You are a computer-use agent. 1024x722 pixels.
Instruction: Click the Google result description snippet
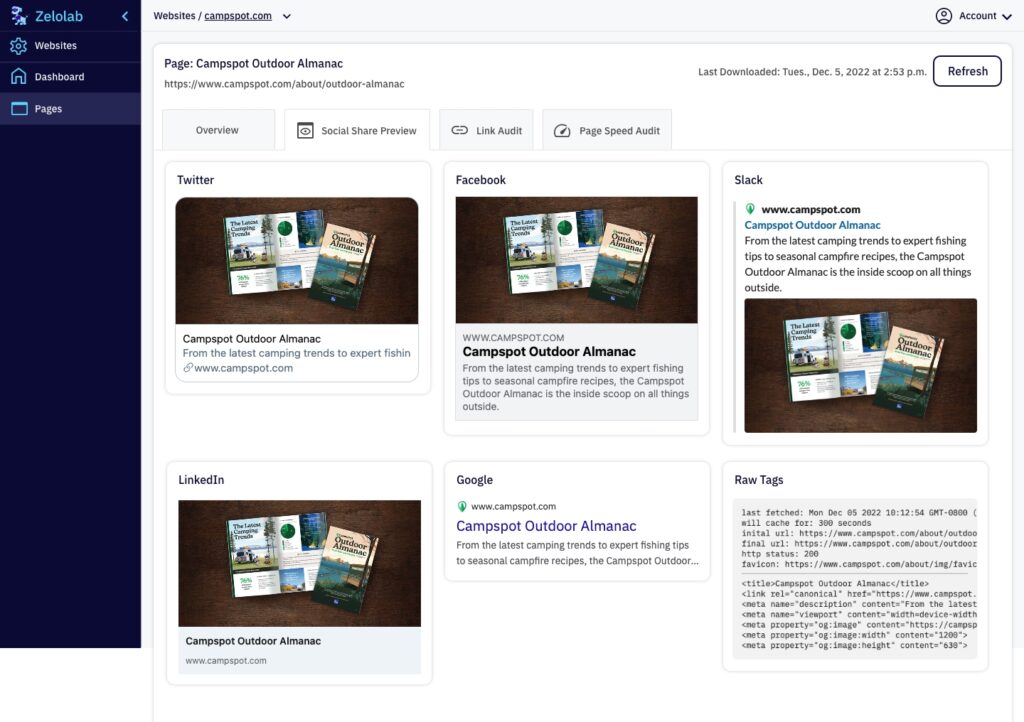[x=577, y=553]
